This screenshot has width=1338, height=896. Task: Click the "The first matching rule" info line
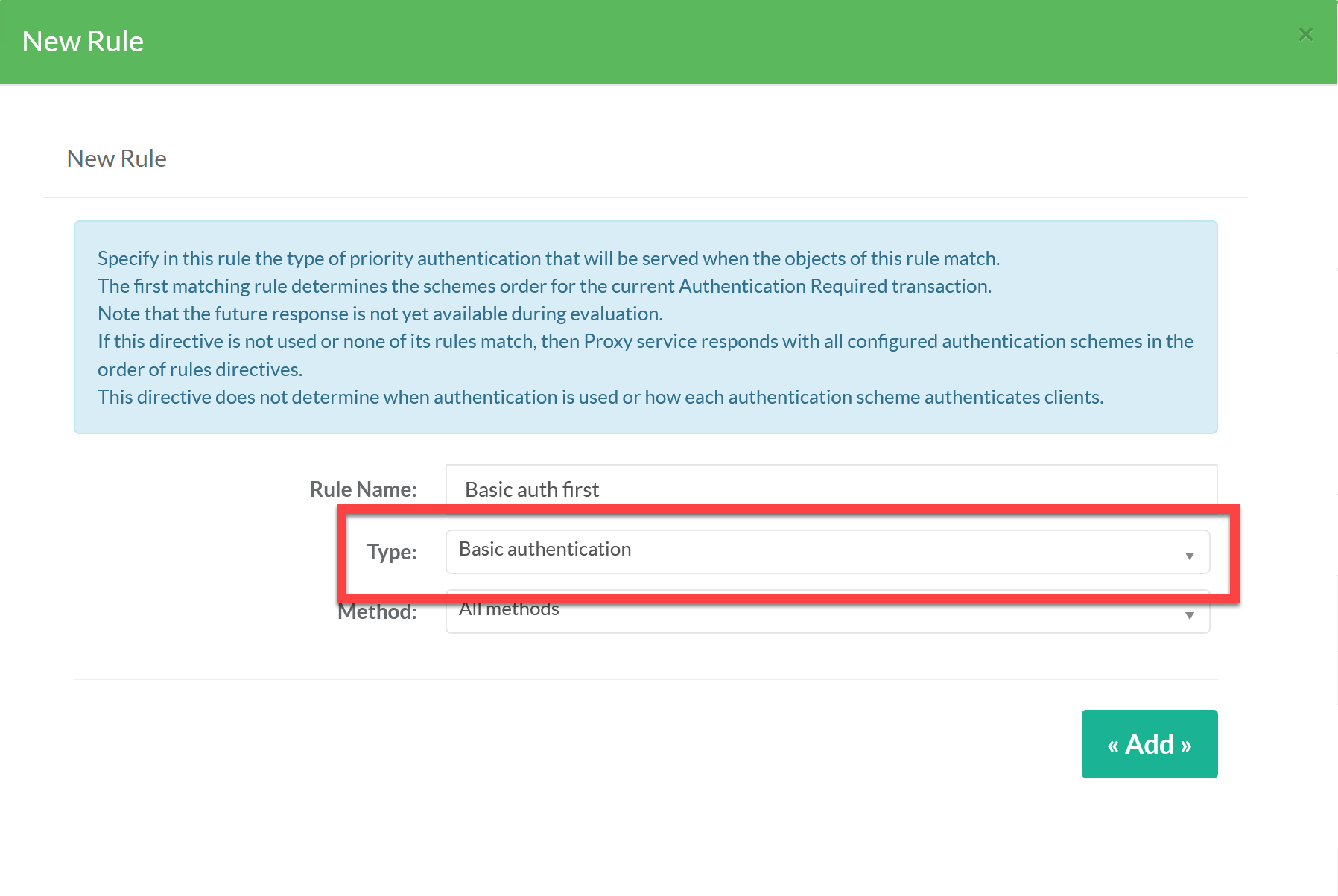(544, 286)
